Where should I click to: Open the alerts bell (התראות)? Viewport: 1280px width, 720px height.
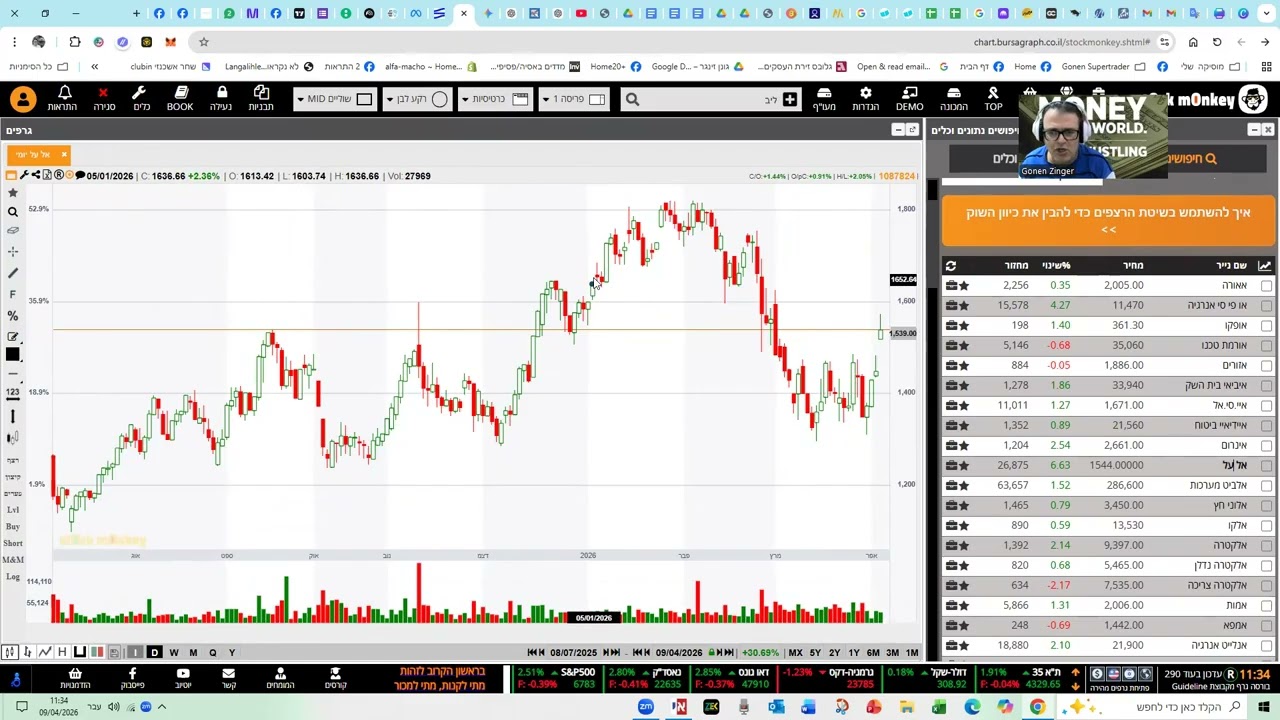[x=62, y=98]
